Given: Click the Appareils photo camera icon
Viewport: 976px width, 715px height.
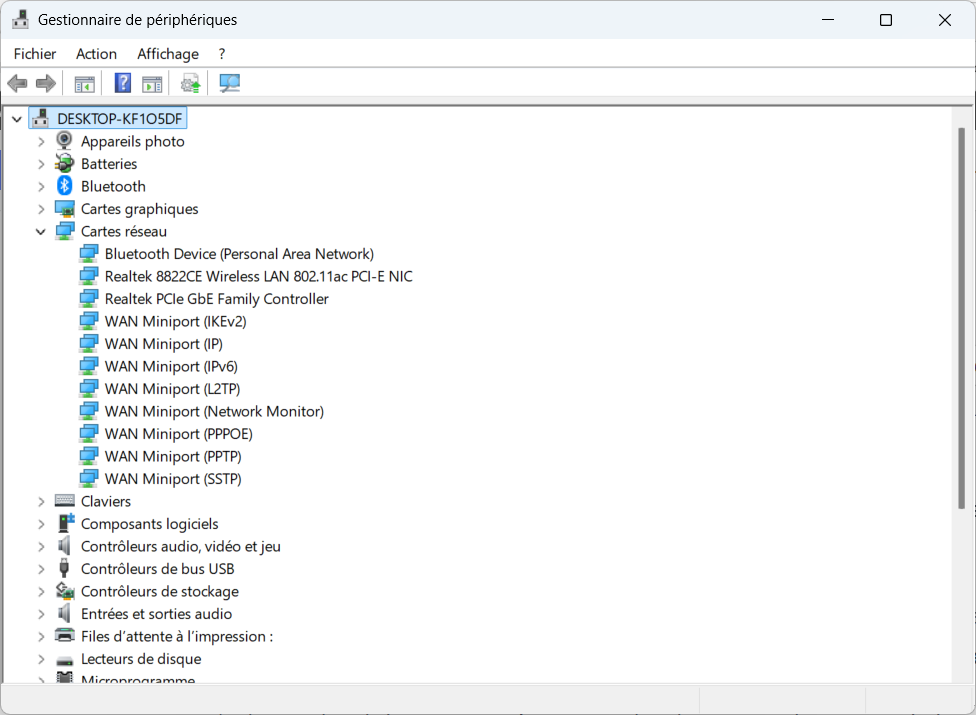Looking at the screenshot, I should coord(64,141).
